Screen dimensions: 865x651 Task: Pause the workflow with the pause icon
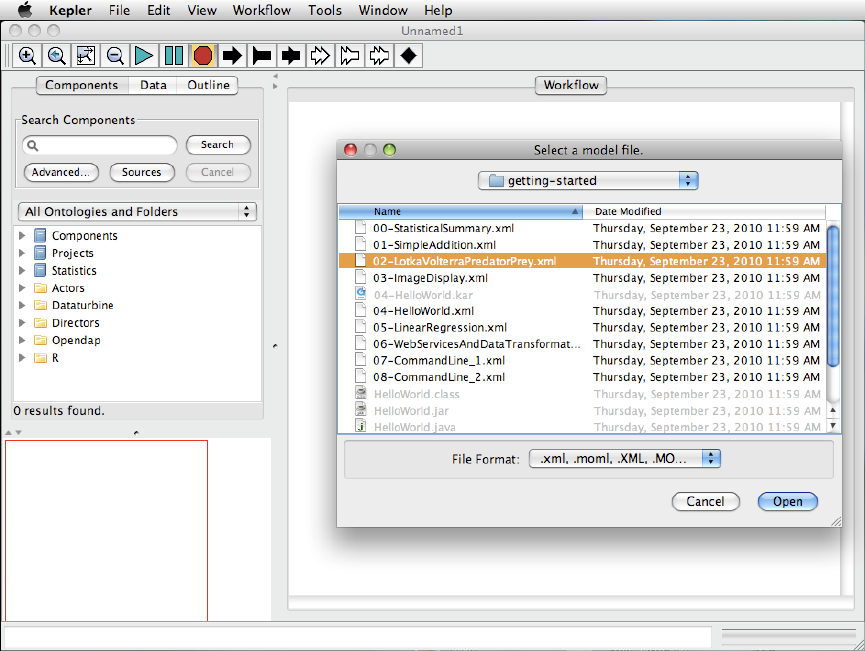coord(174,56)
